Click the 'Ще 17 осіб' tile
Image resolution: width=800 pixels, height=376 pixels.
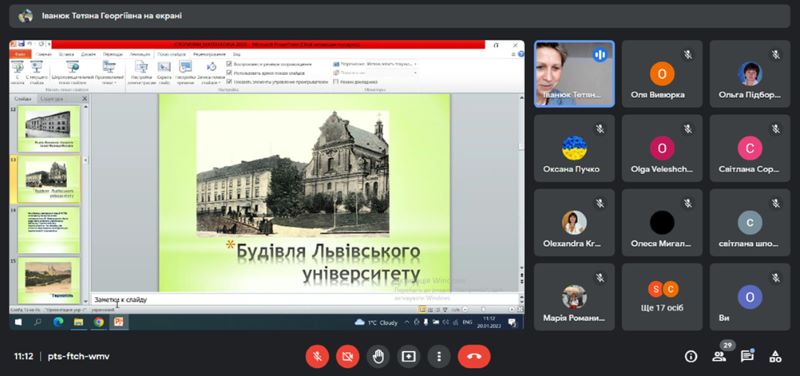662,297
